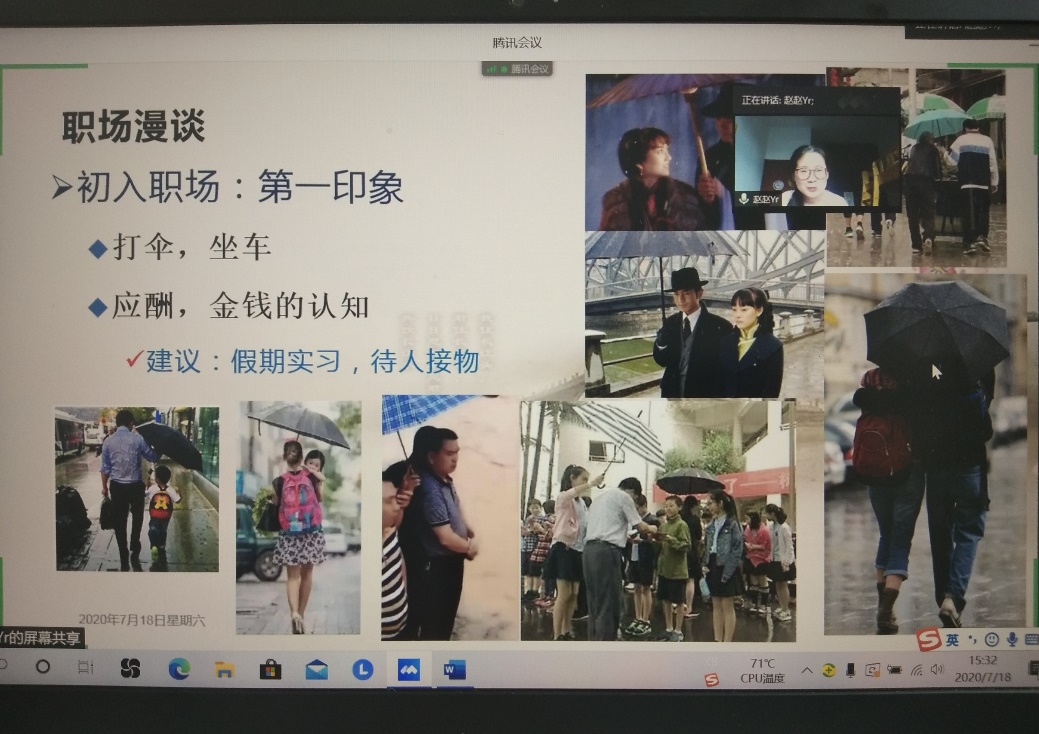Start Sogou voice input microphone
Viewport: 1039px width, 734px height.
click(x=1012, y=639)
